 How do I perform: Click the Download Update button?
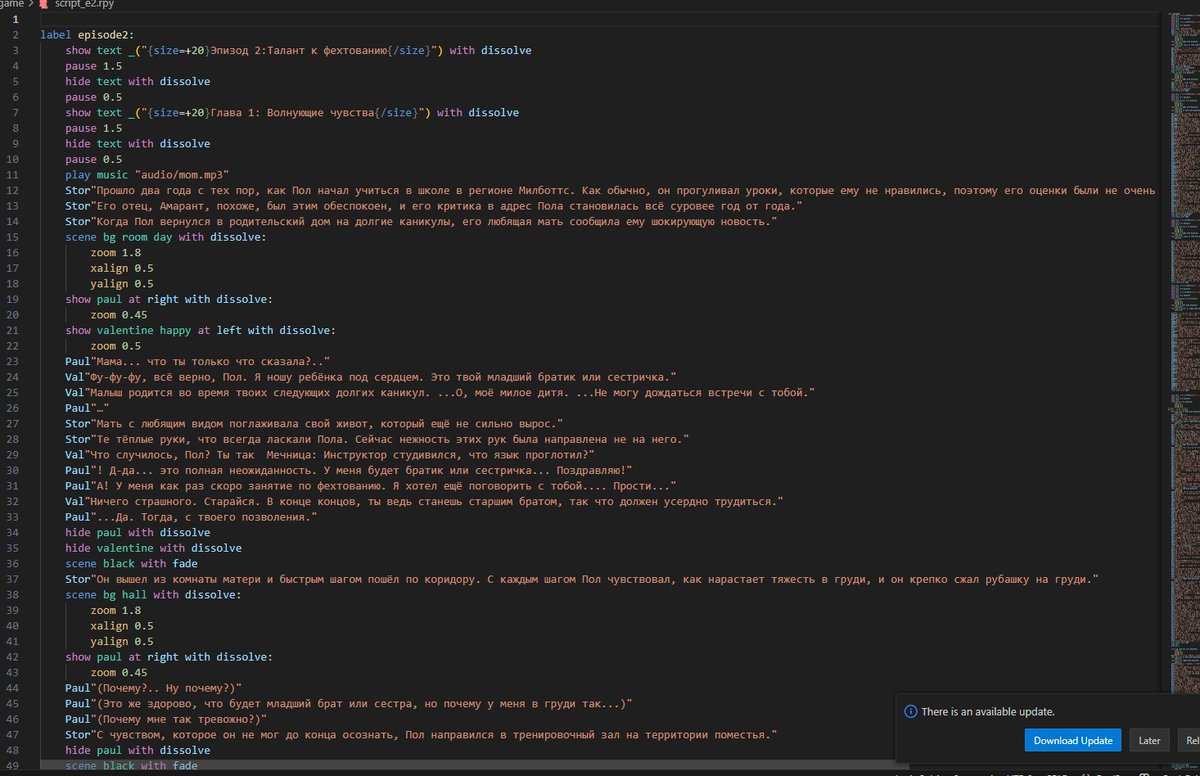[x=1073, y=740]
